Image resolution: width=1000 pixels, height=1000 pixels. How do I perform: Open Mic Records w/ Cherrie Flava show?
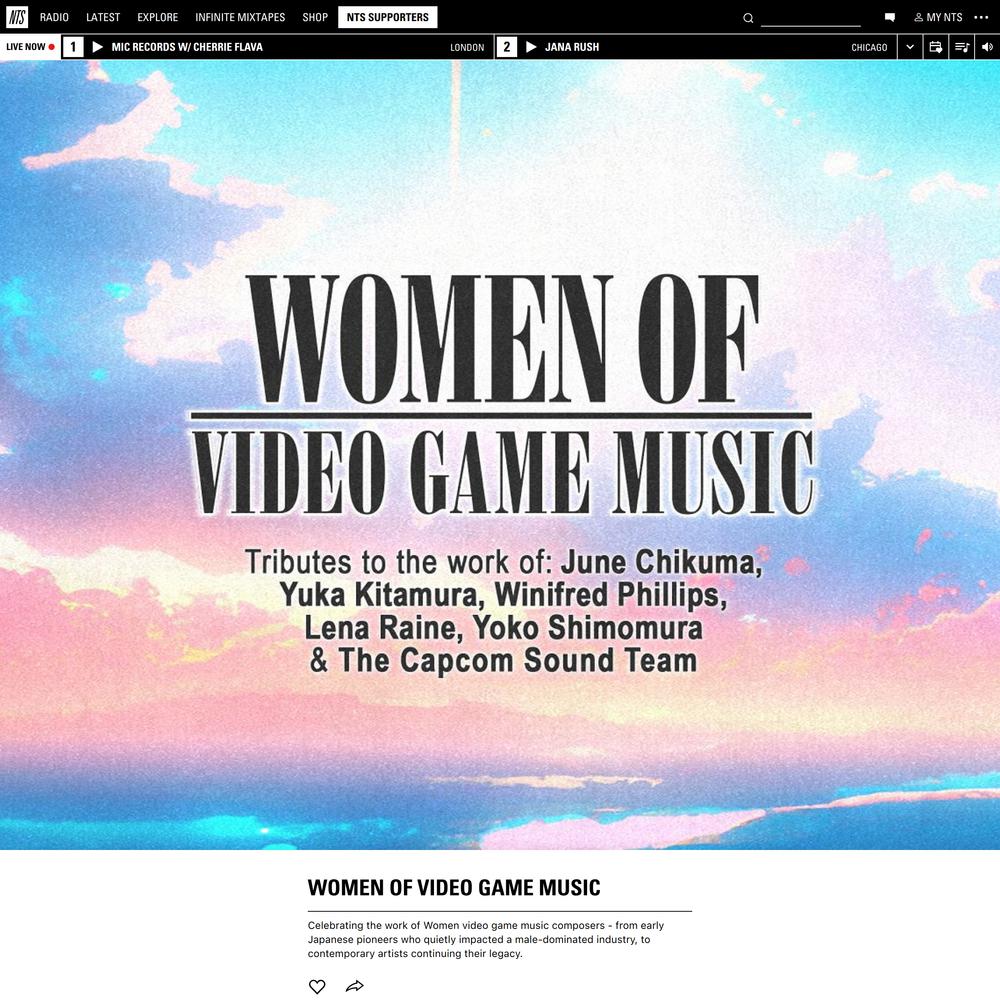point(187,47)
